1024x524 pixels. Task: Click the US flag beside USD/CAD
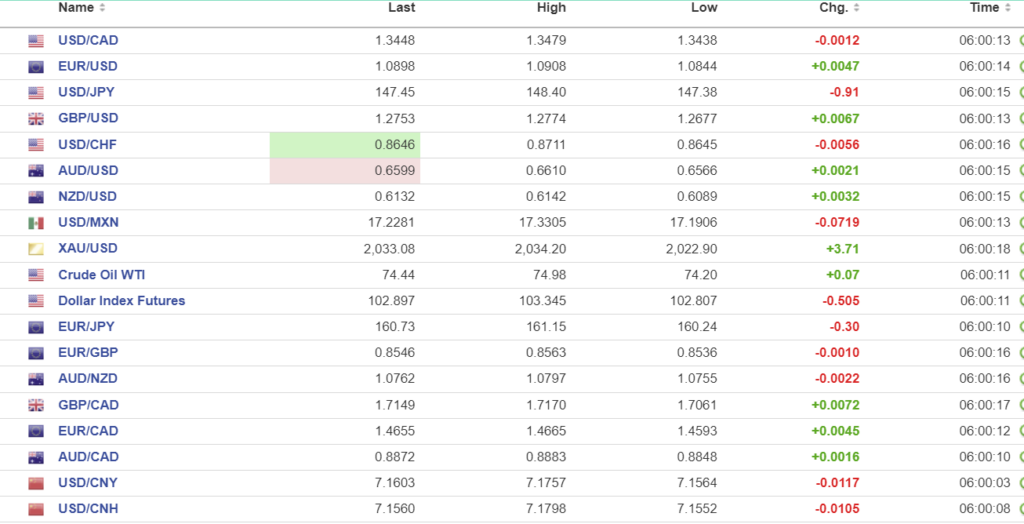pyautogui.click(x=36, y=41)
